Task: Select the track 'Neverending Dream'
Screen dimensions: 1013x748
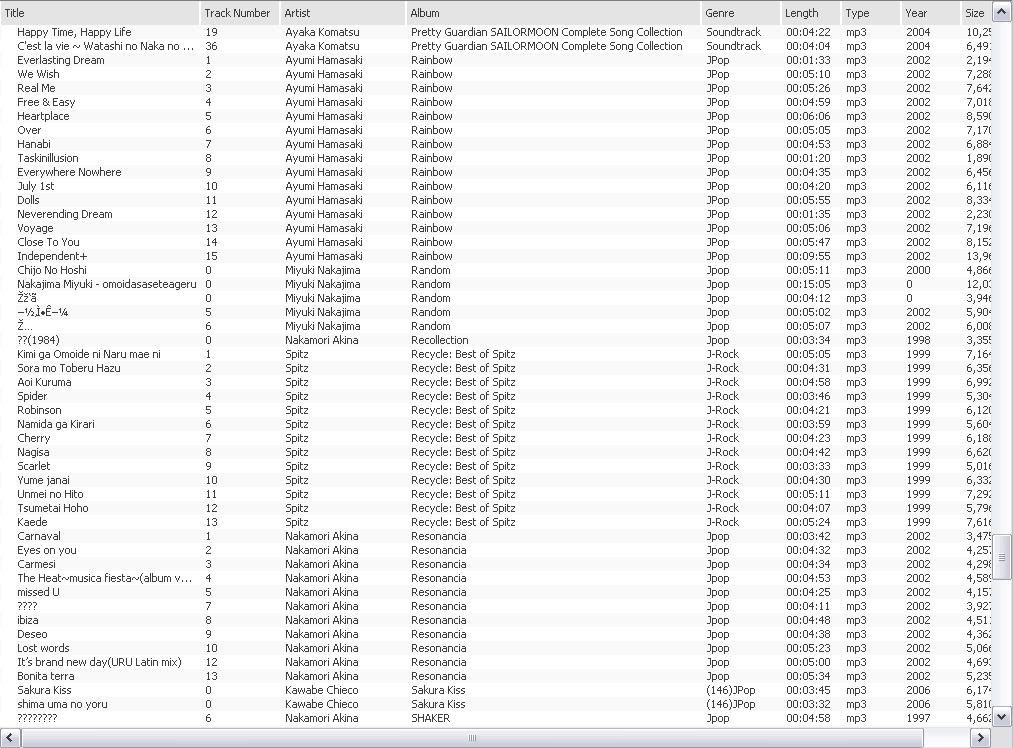Action: coord(65,214)
